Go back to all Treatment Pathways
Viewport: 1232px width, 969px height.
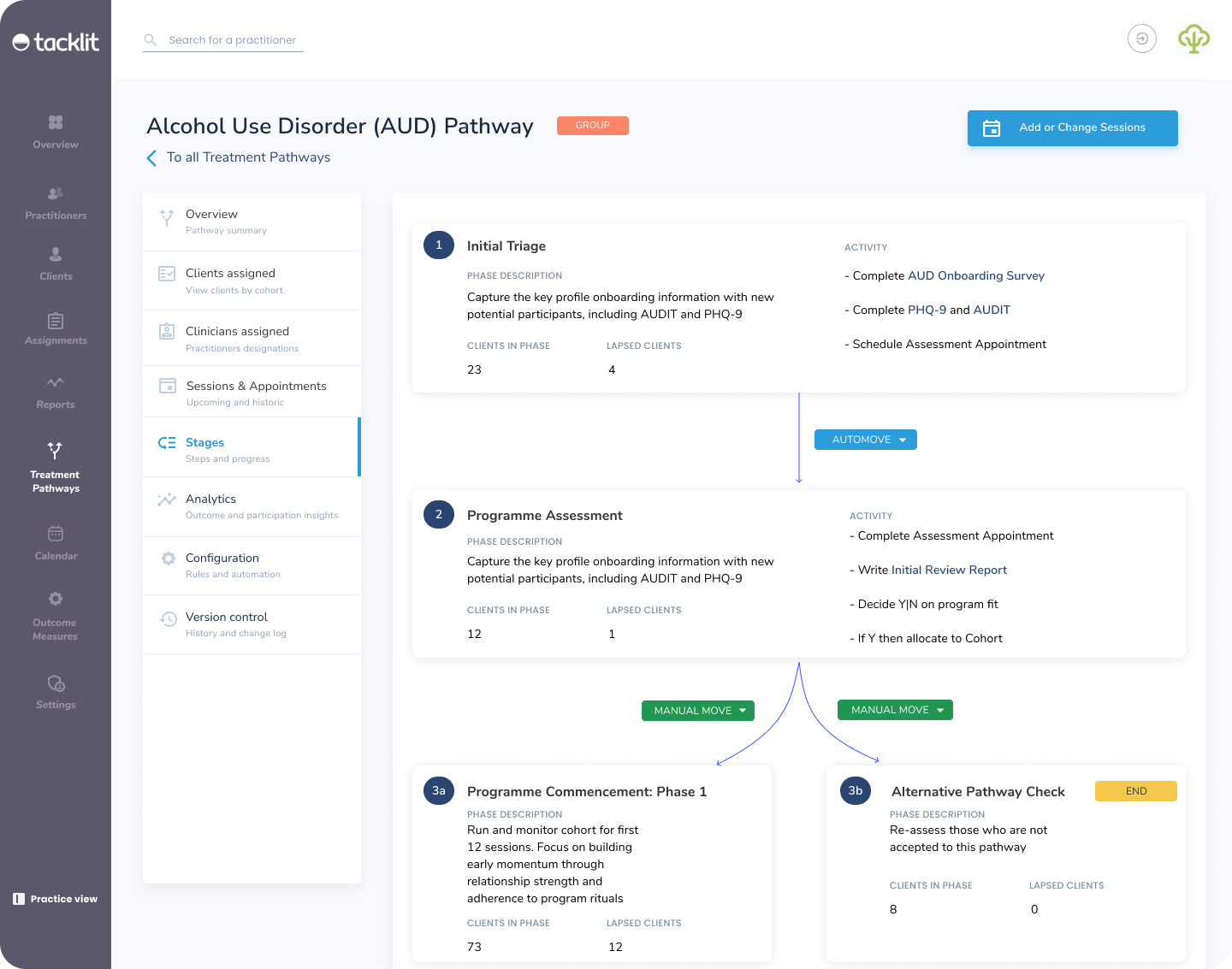(248, 157)
